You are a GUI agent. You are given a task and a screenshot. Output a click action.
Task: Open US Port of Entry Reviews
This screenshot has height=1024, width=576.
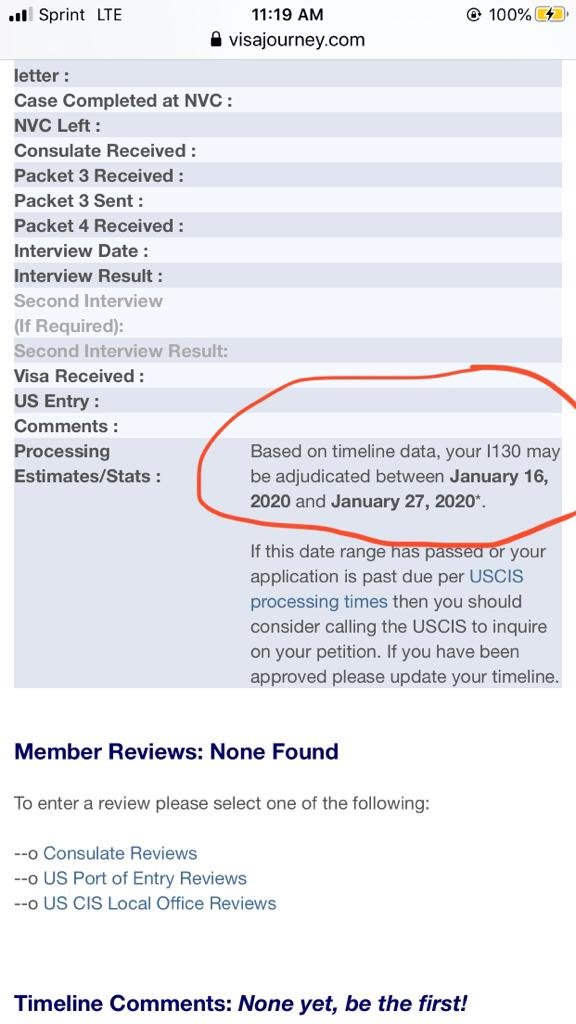point(145,878)
